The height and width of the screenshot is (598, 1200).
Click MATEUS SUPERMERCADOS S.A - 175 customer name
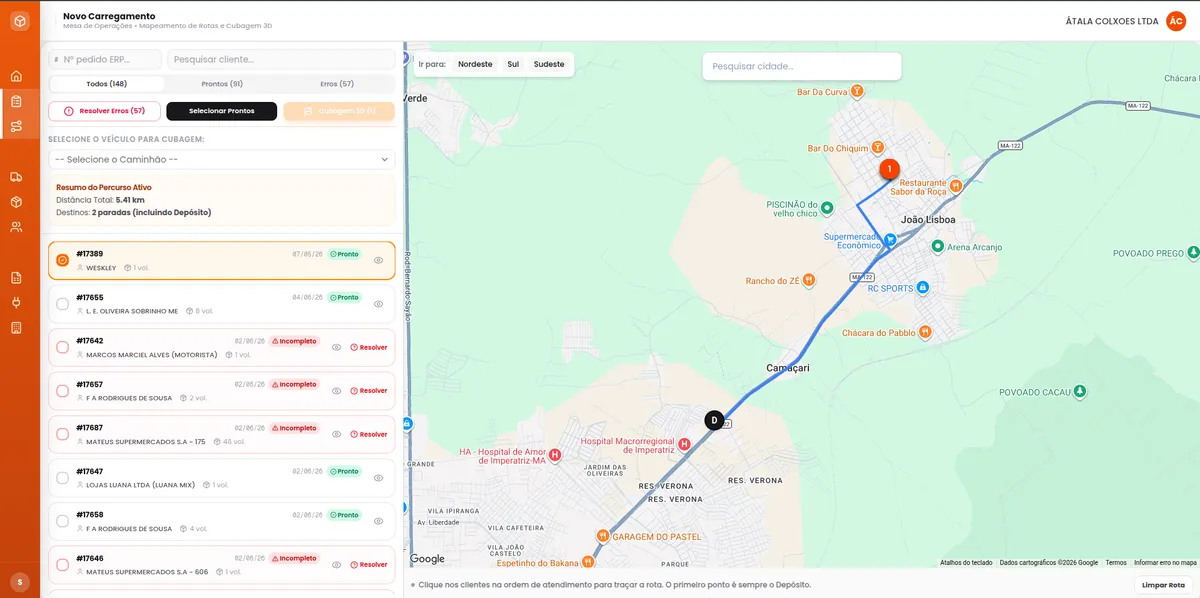coord(146,441)
